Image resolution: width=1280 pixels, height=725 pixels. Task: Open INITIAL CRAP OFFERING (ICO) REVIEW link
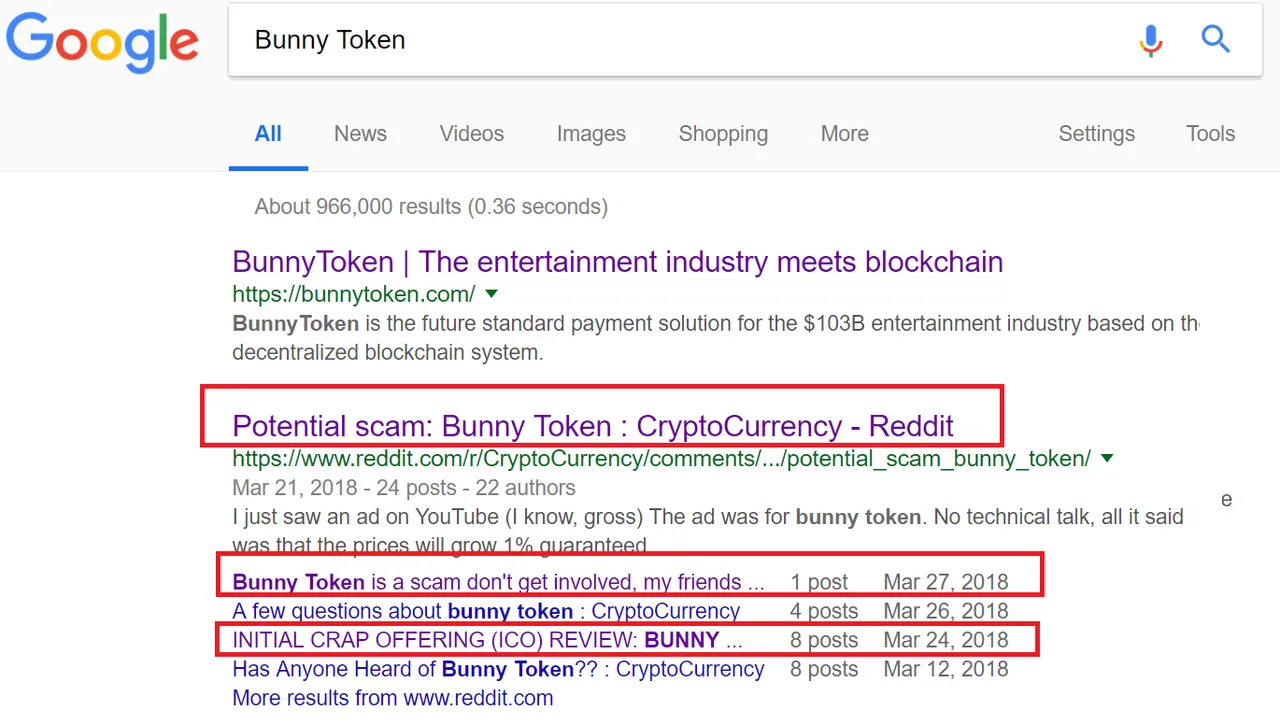click(x=487, y=640)
